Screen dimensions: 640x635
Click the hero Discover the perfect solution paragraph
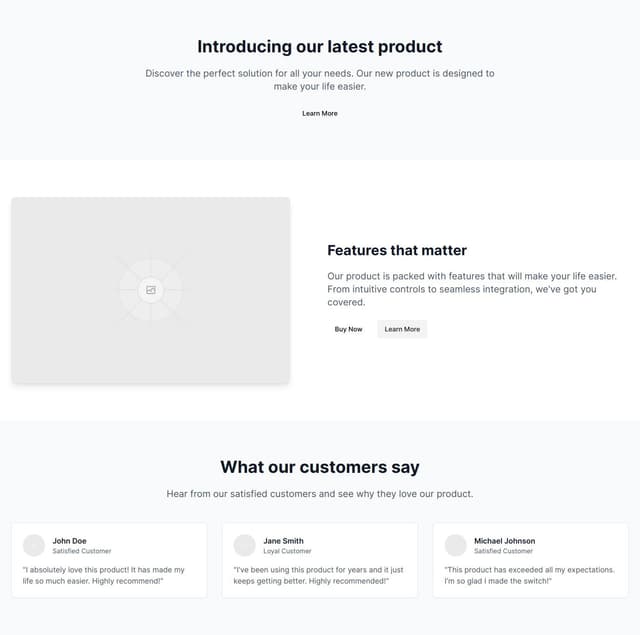point(320,80)
